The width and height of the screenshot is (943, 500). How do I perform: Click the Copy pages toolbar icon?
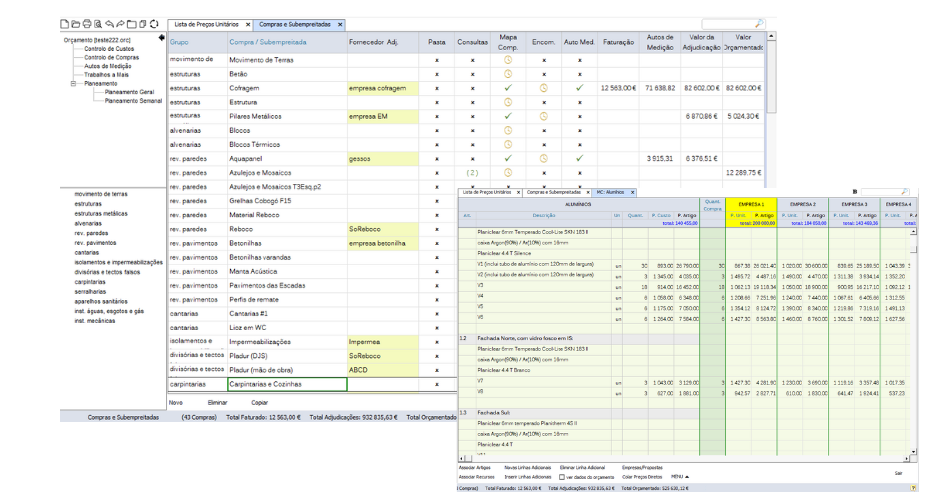(x=143, y=24)
